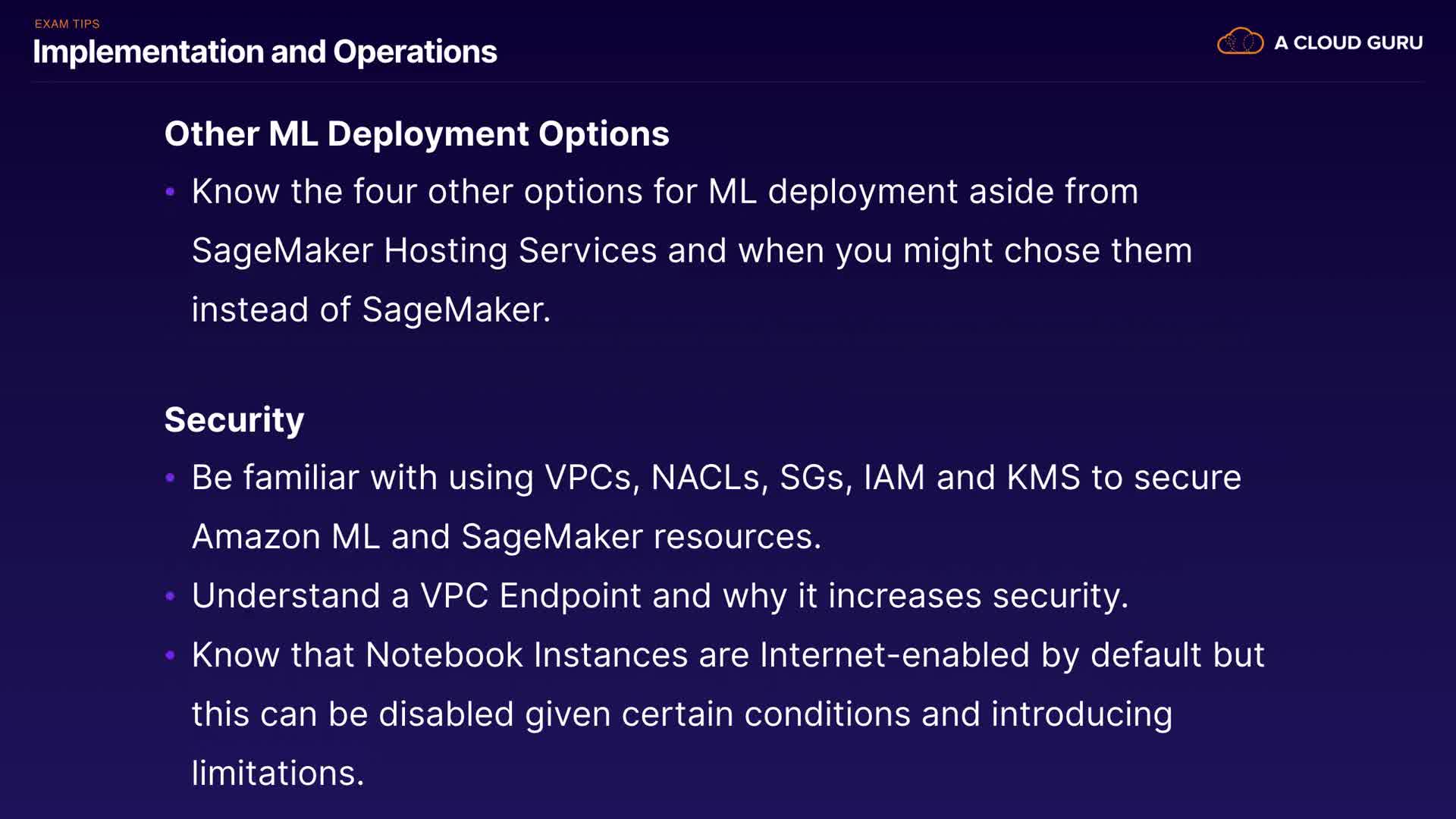Screen dimensions: 1456x819
Task: Click the "Security" section heading
Action: point(234,419)
